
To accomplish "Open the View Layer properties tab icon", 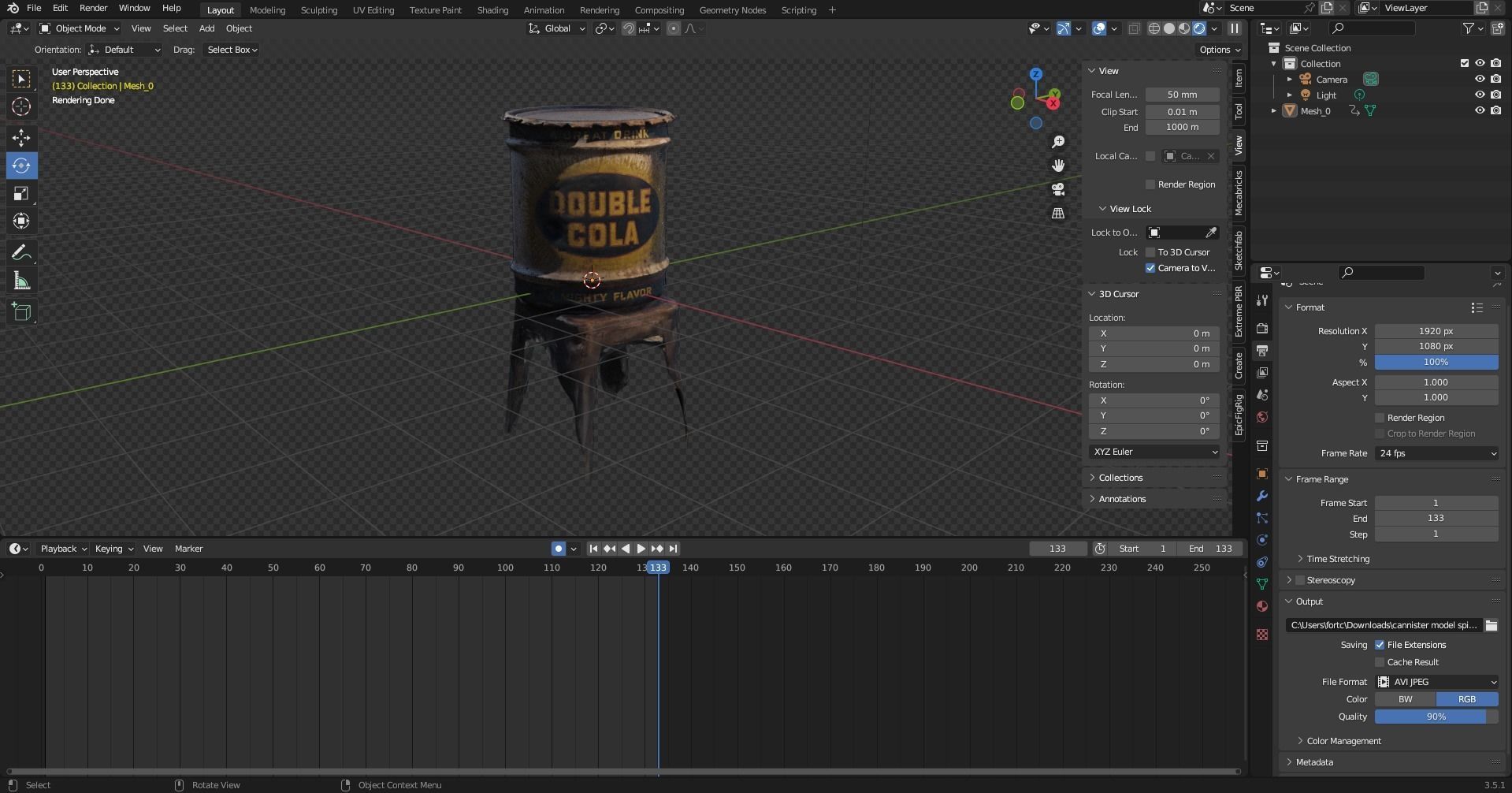I will (1262, 372).
